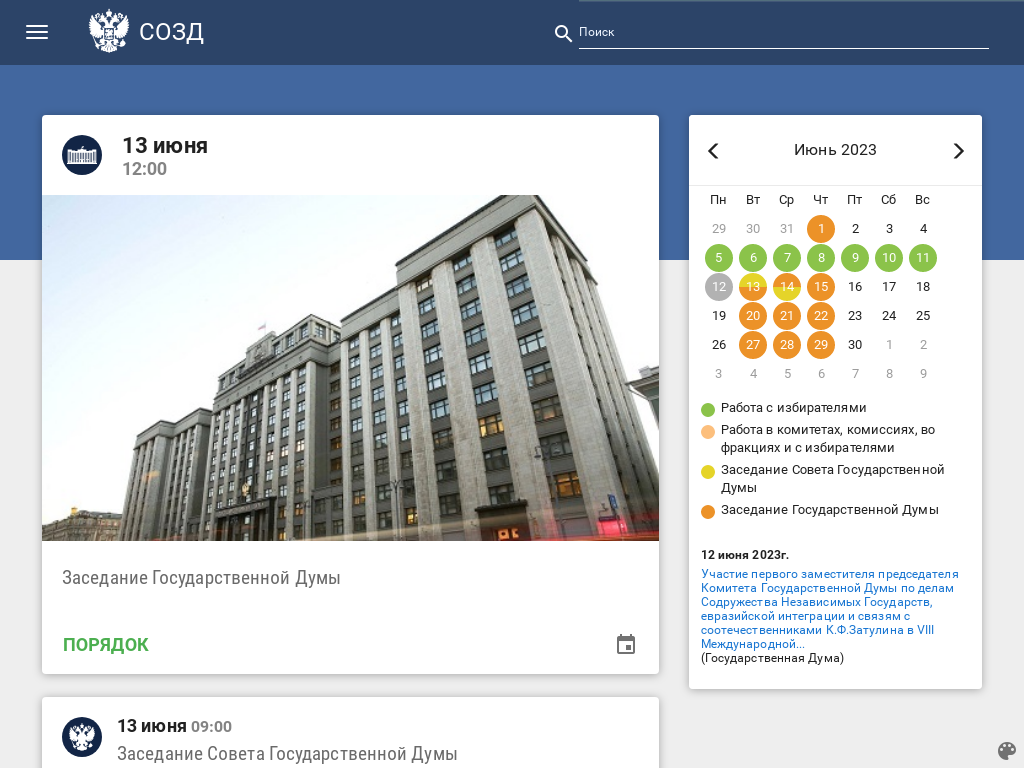Image resolution: width=1024 pixels, height=768 pixels.
Task: Click the 13 июня 12:00 card heading
Action: coord(165,157)
